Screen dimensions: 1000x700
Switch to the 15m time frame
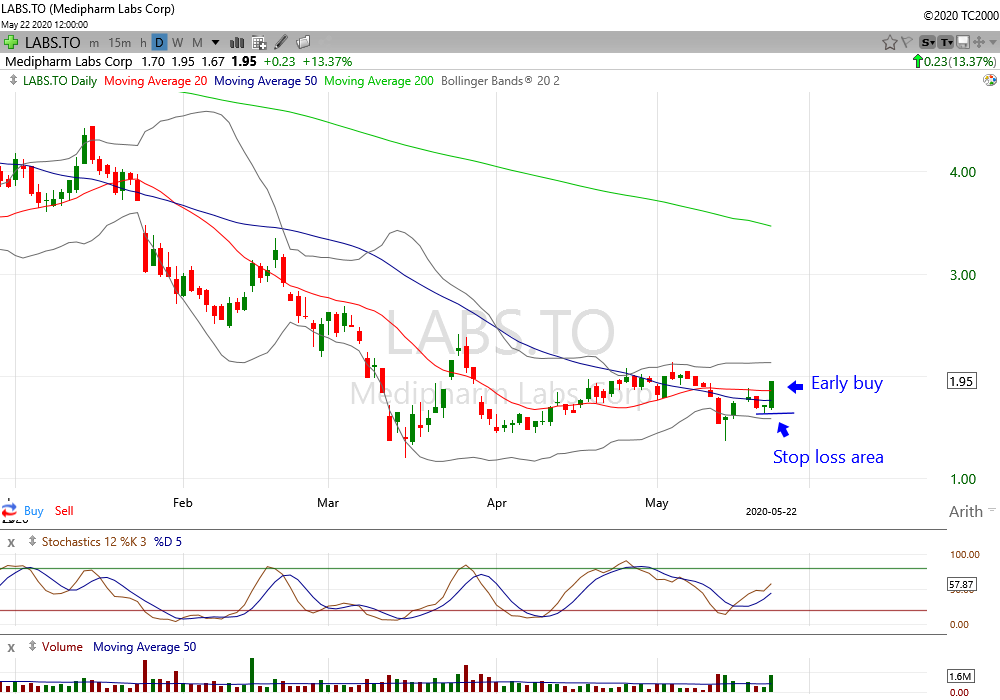[119, 43]
